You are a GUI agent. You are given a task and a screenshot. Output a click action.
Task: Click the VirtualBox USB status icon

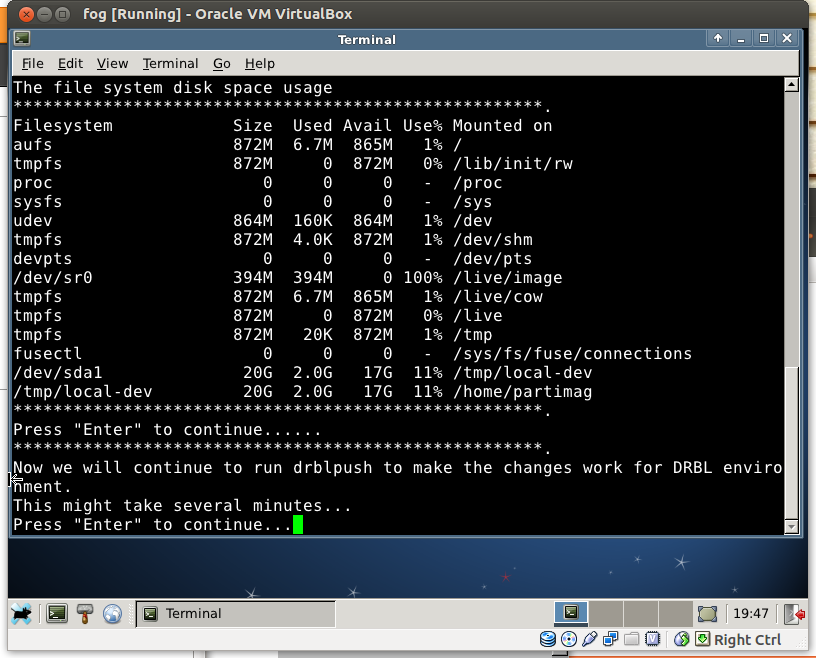point(590,639)
